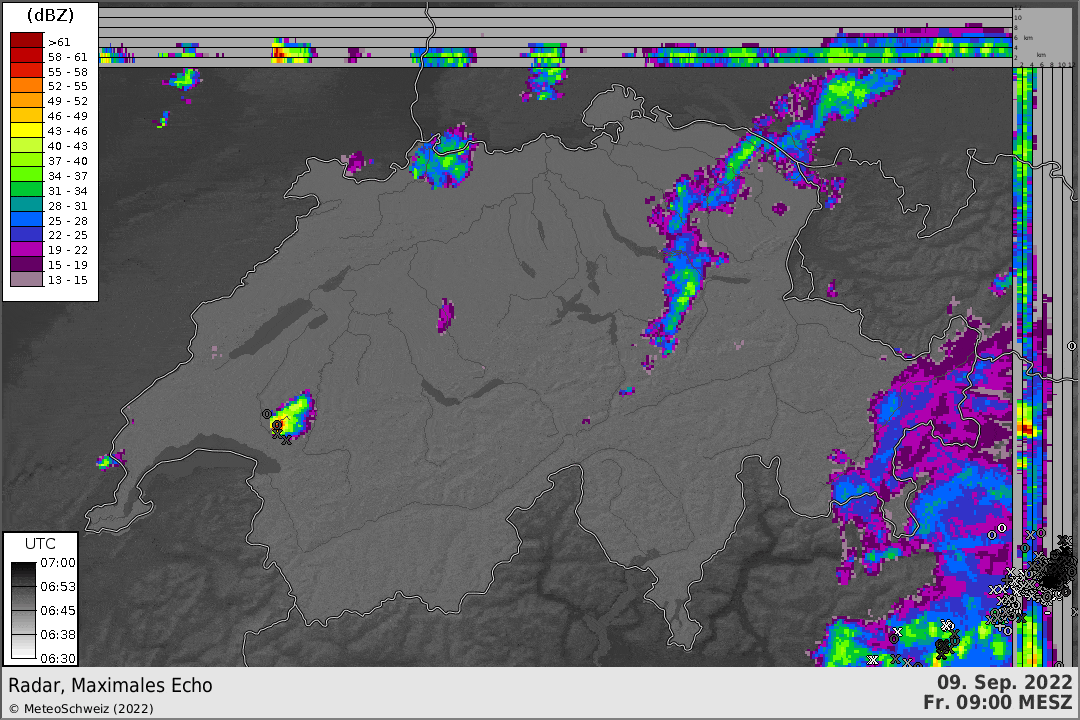Viewport: 1080px width, 720px height.
Task: Select the 52 - 55 legend swatch
Action: [26, 85]
